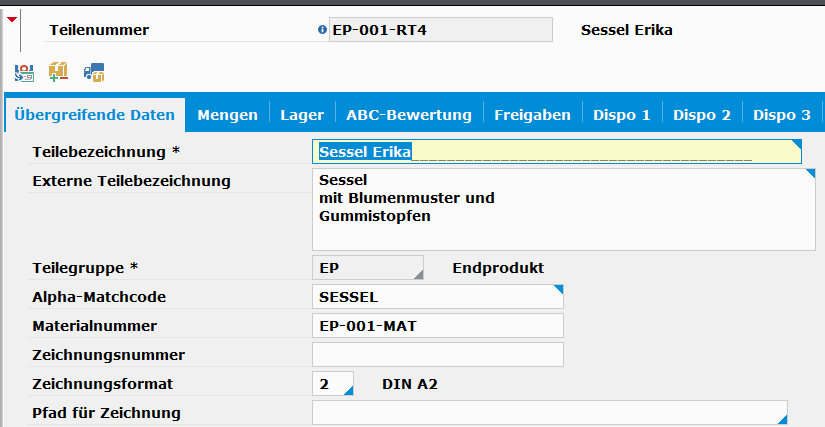Click the Materialnummer field with EP-001-MAT

[438, 326]
